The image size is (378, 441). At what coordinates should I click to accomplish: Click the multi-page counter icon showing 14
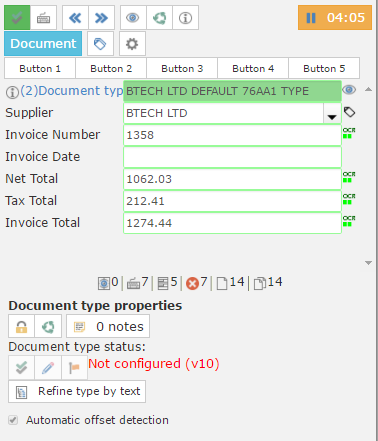pyautogui.click(x=260, y=284)
